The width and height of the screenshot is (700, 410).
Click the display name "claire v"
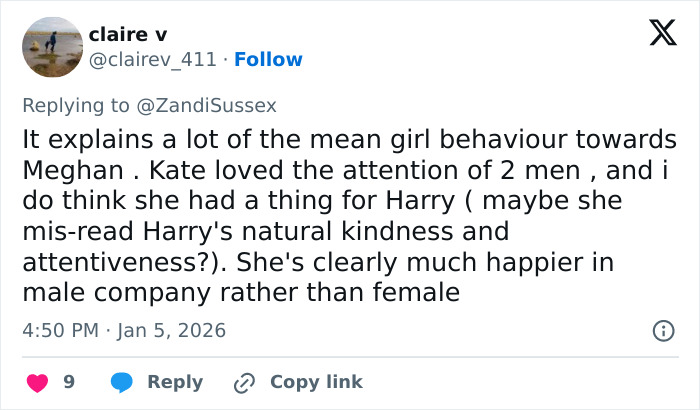pos(127,33)
